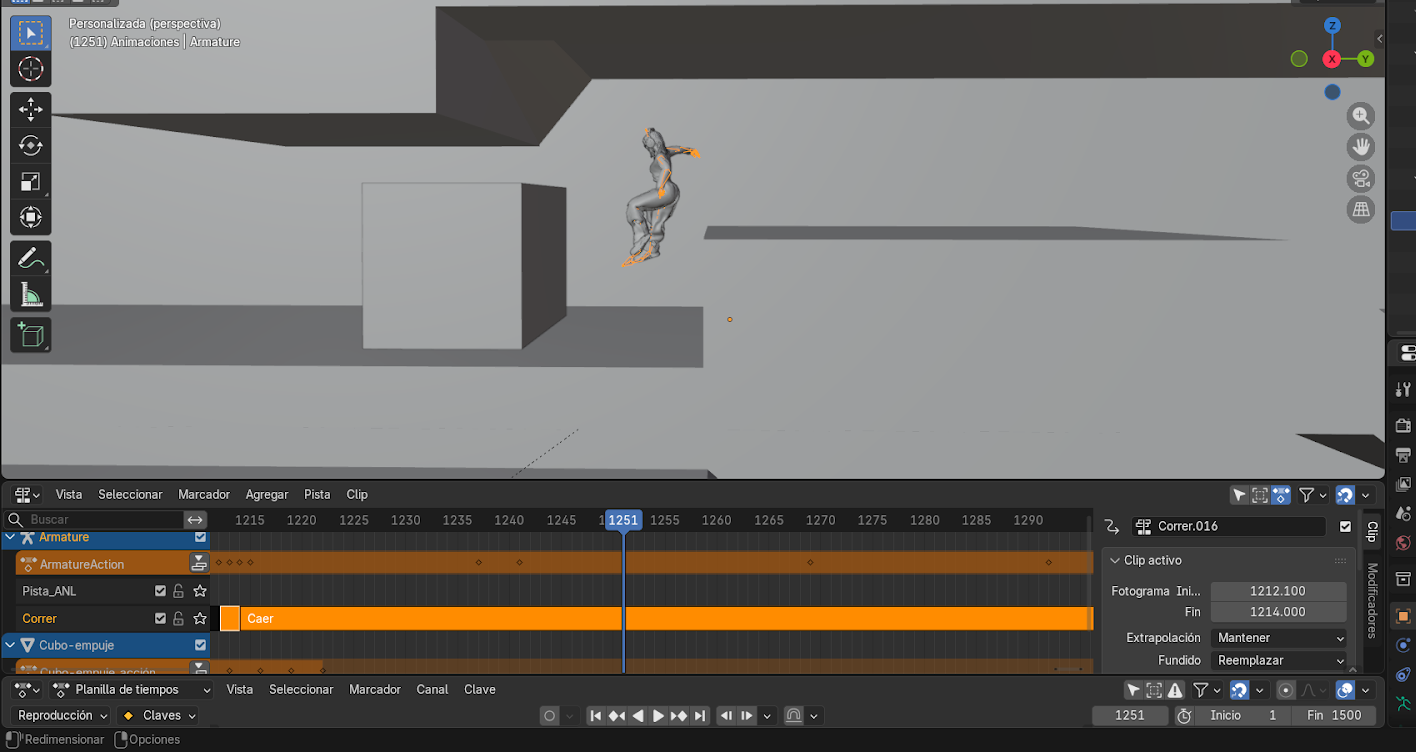The image size is (1416, 752).
Task: Click the red X axis gizmo
Action: coord(1331,59)
